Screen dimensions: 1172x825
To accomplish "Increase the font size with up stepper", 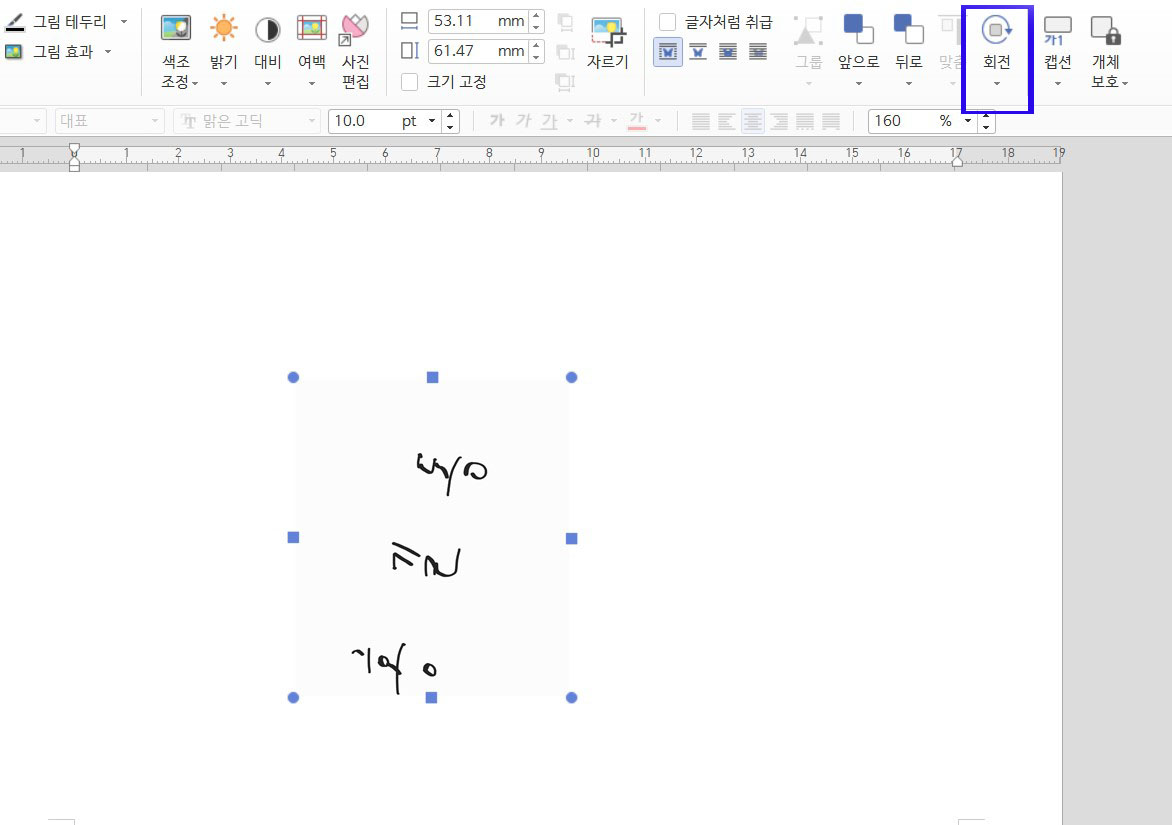I will (450, 115).
